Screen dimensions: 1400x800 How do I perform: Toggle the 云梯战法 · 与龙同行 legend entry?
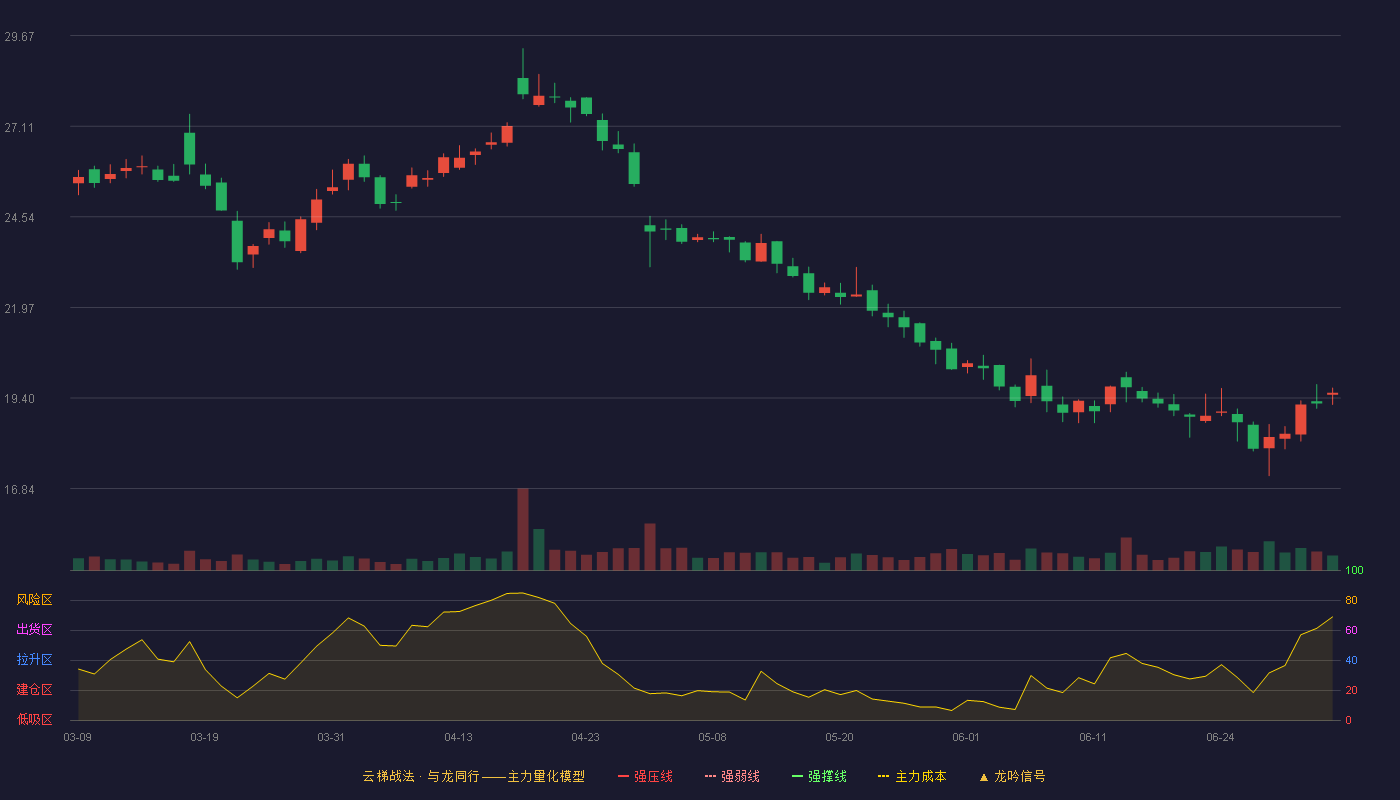tap(474, 776)
